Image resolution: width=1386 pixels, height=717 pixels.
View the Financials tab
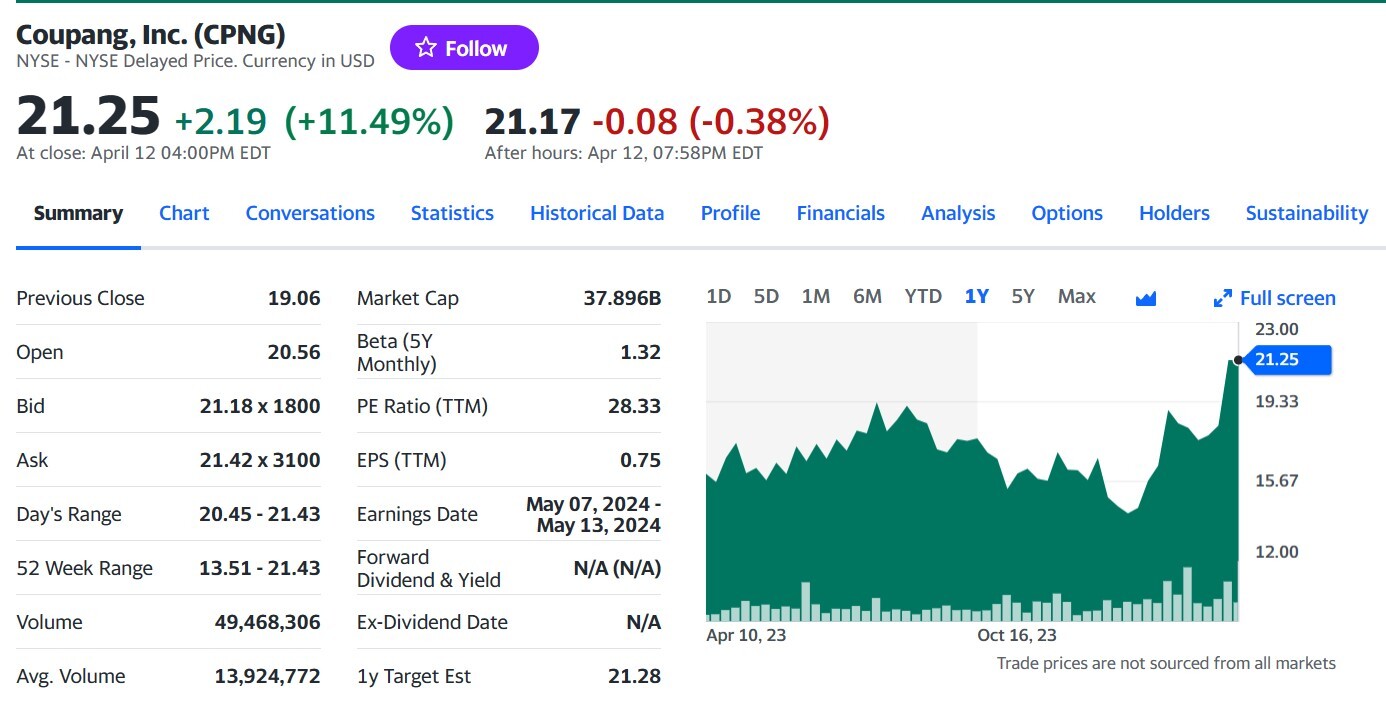[840, 213]
